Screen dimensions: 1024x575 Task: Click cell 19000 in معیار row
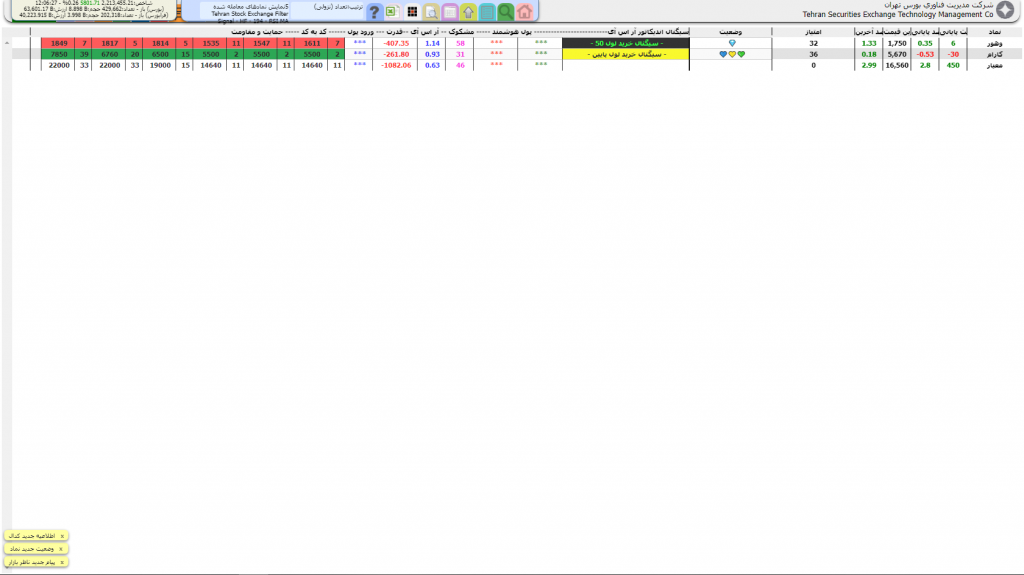(x=160, y=65)
